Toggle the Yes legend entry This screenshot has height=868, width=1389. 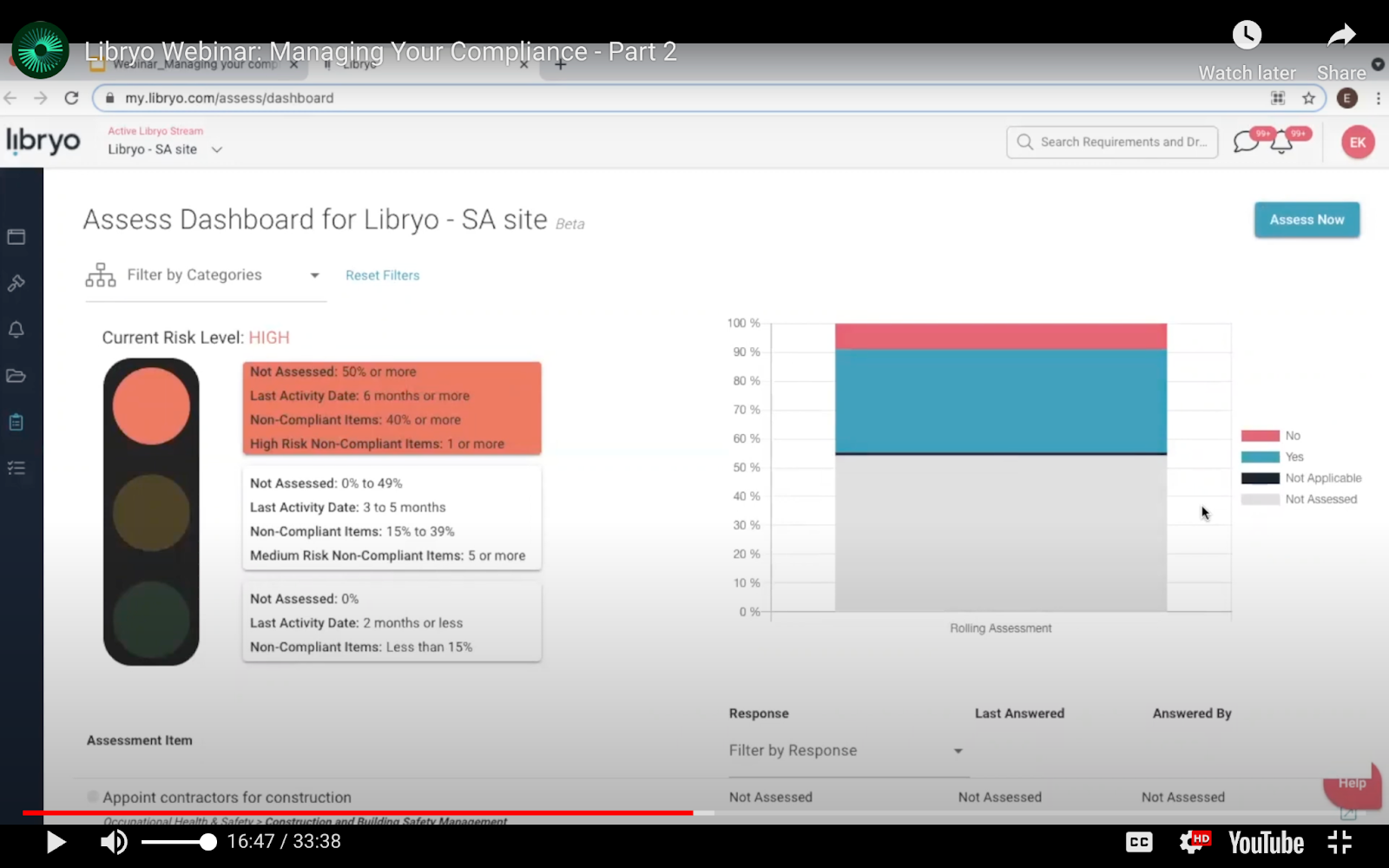(x=1273, y=457)
